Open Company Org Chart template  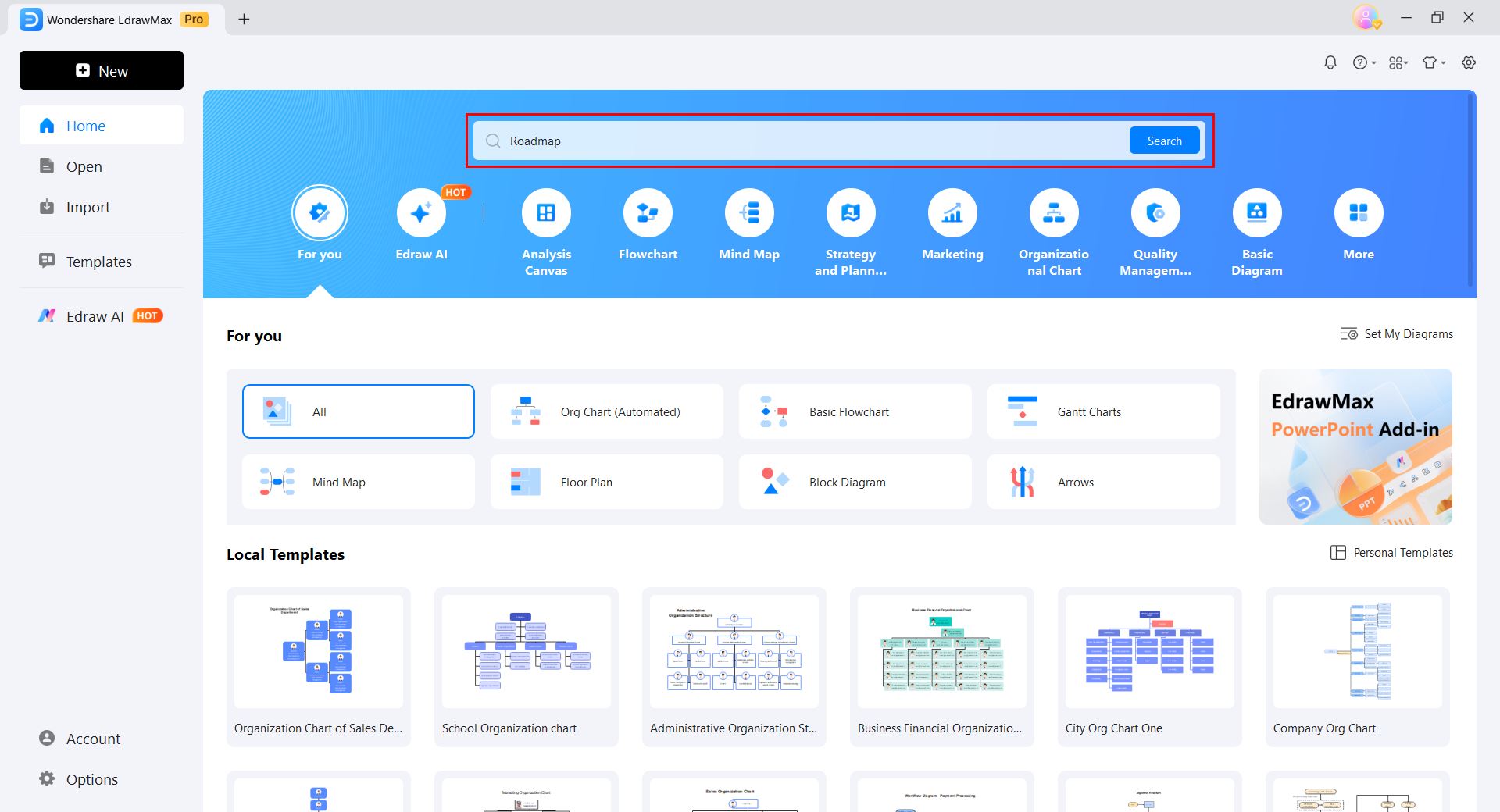1358,667
